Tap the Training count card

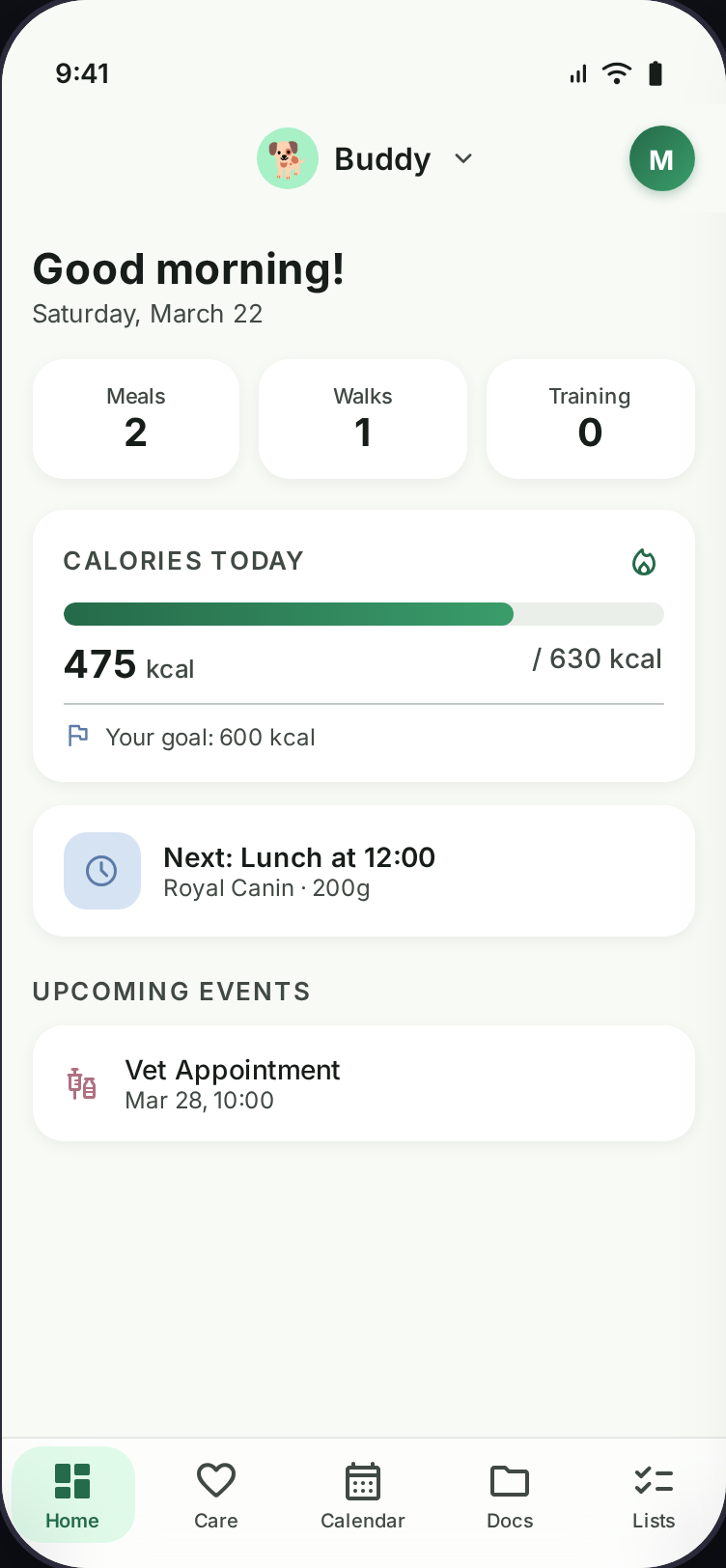[590, 419]
